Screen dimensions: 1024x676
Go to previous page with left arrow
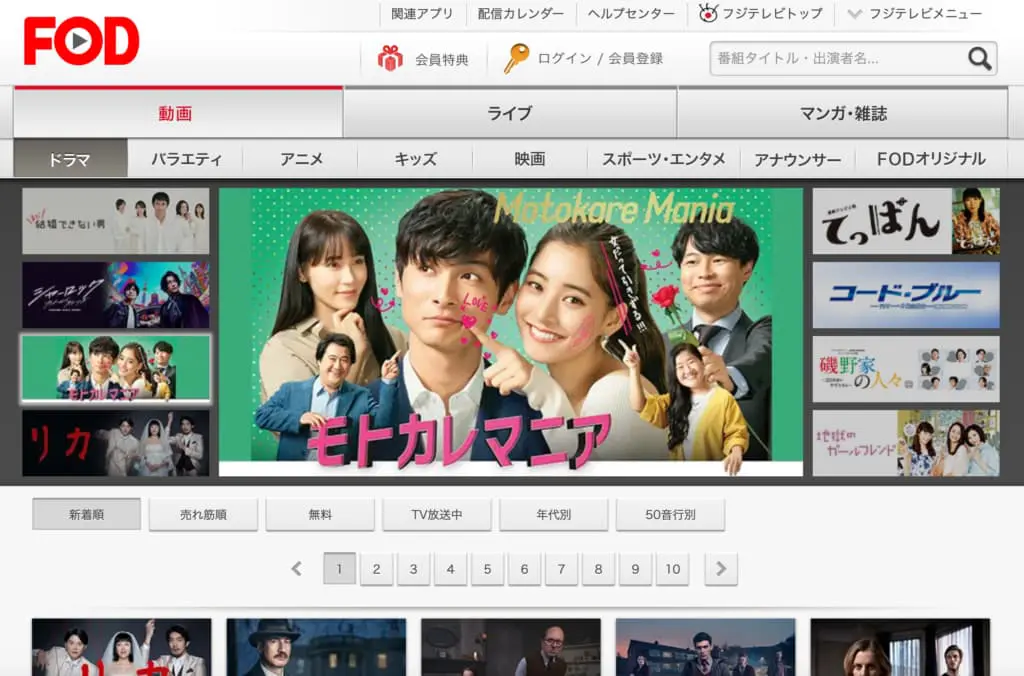pos(296,569)
